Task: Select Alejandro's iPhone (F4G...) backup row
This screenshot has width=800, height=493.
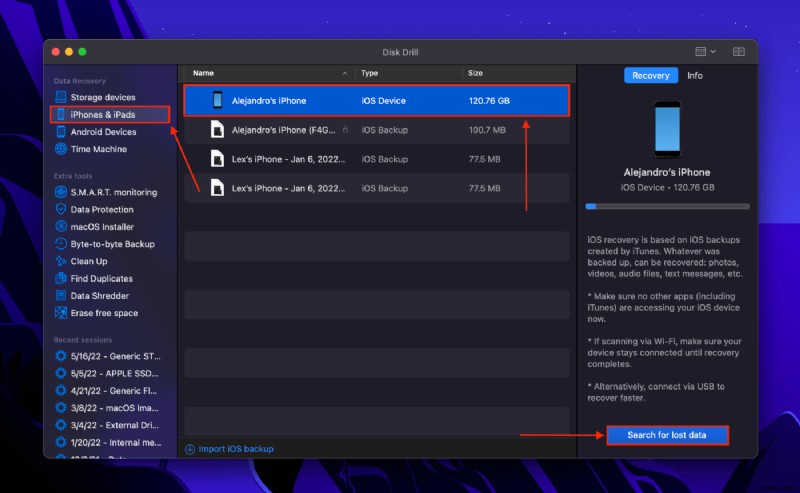Action: click(377, 130)
